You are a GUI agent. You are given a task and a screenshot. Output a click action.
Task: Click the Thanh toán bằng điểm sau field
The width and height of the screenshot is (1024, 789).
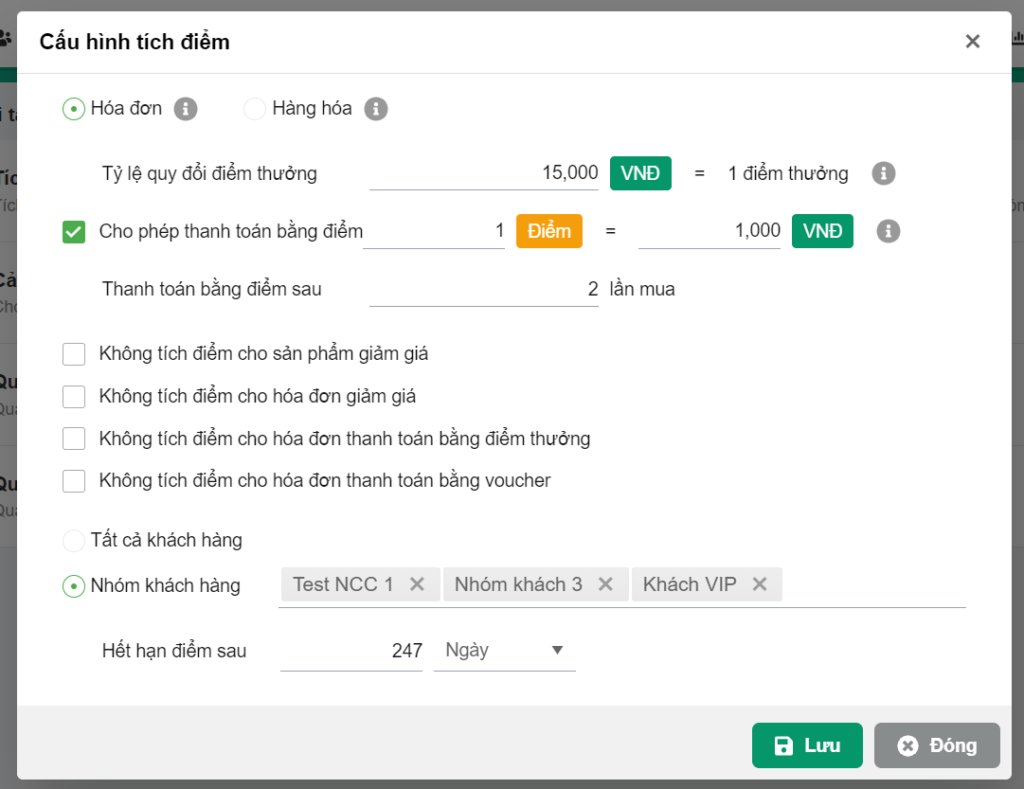[484, 290]
